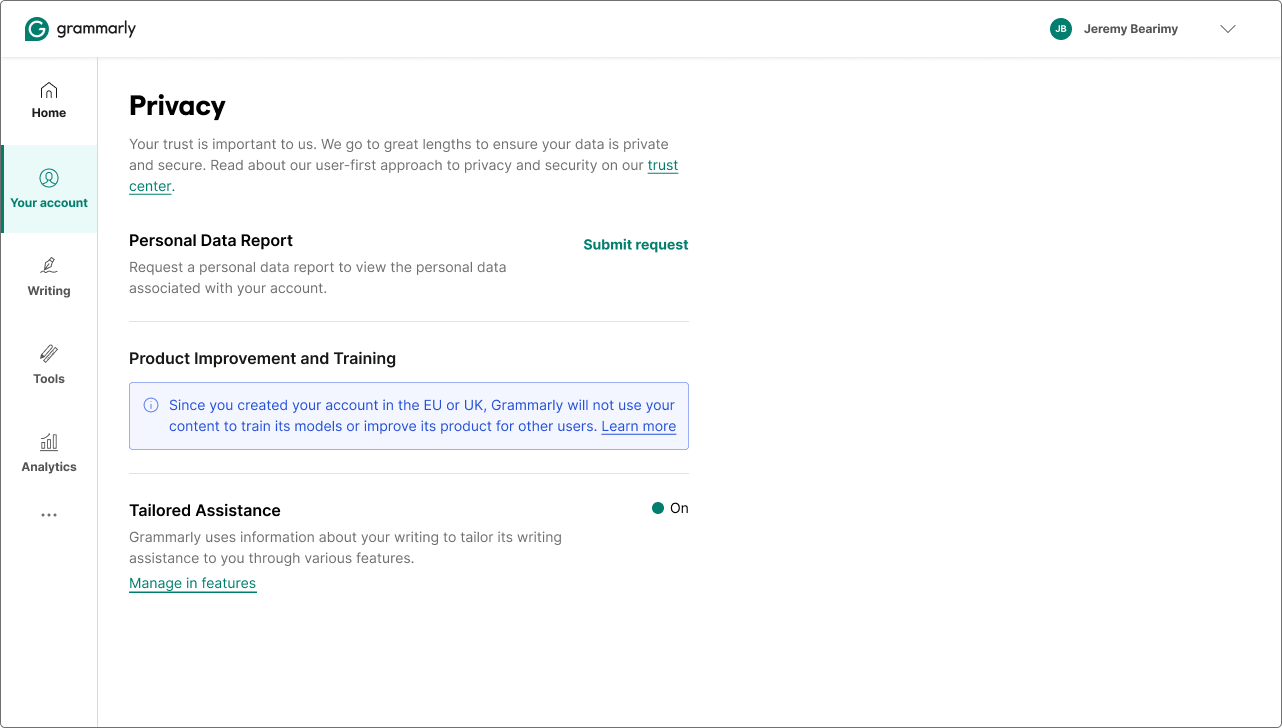Click the JB avatar badge
The image size is (1282, 728).
tap(1060, 29)
